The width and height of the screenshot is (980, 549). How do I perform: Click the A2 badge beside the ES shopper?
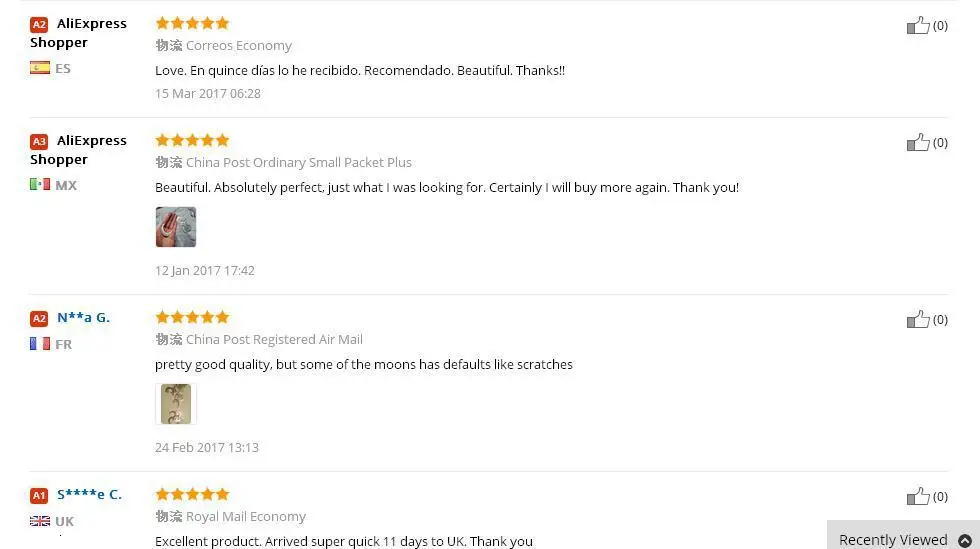[x=39, y=24]
